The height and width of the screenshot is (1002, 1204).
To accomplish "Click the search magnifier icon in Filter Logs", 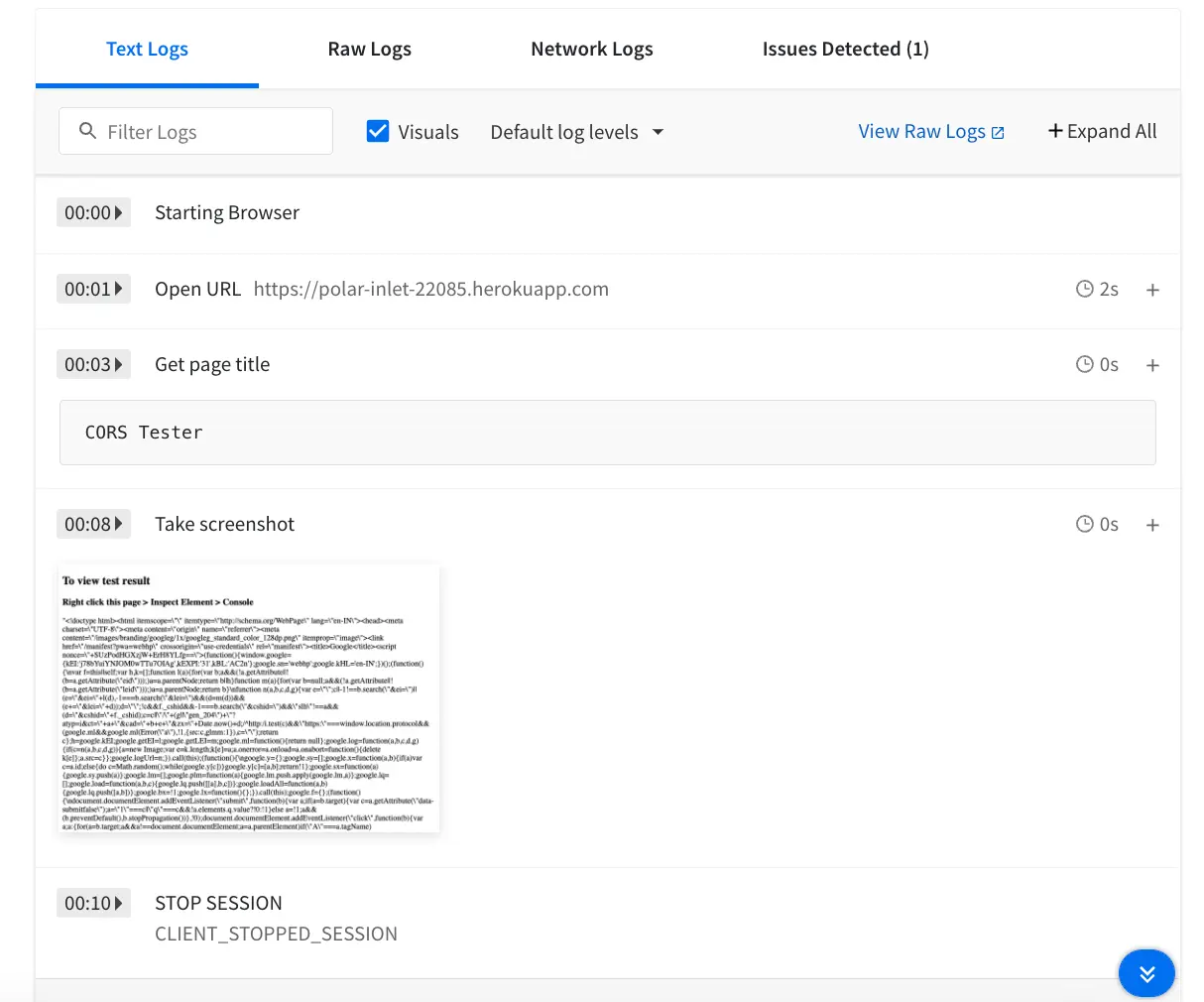I will tap(87, 131).
